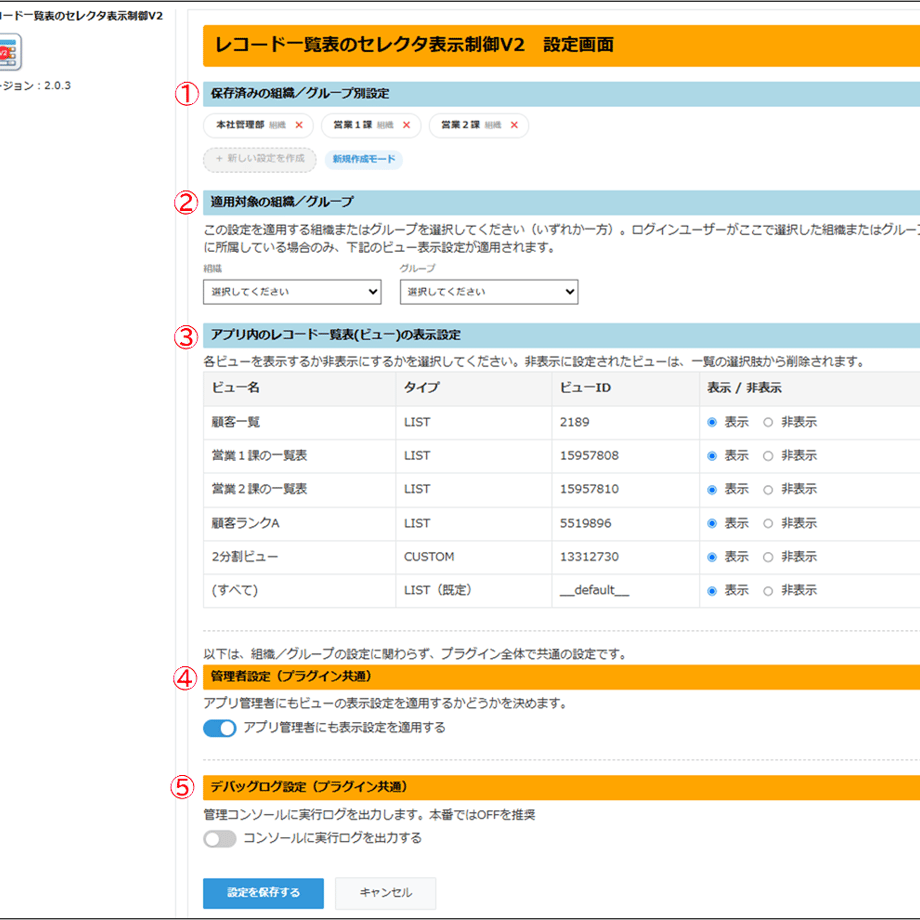Screen dimensions: 920x920
Task: Toggle アプリ管理者にも表示設定を適用する switch
Action: (219, 728)
